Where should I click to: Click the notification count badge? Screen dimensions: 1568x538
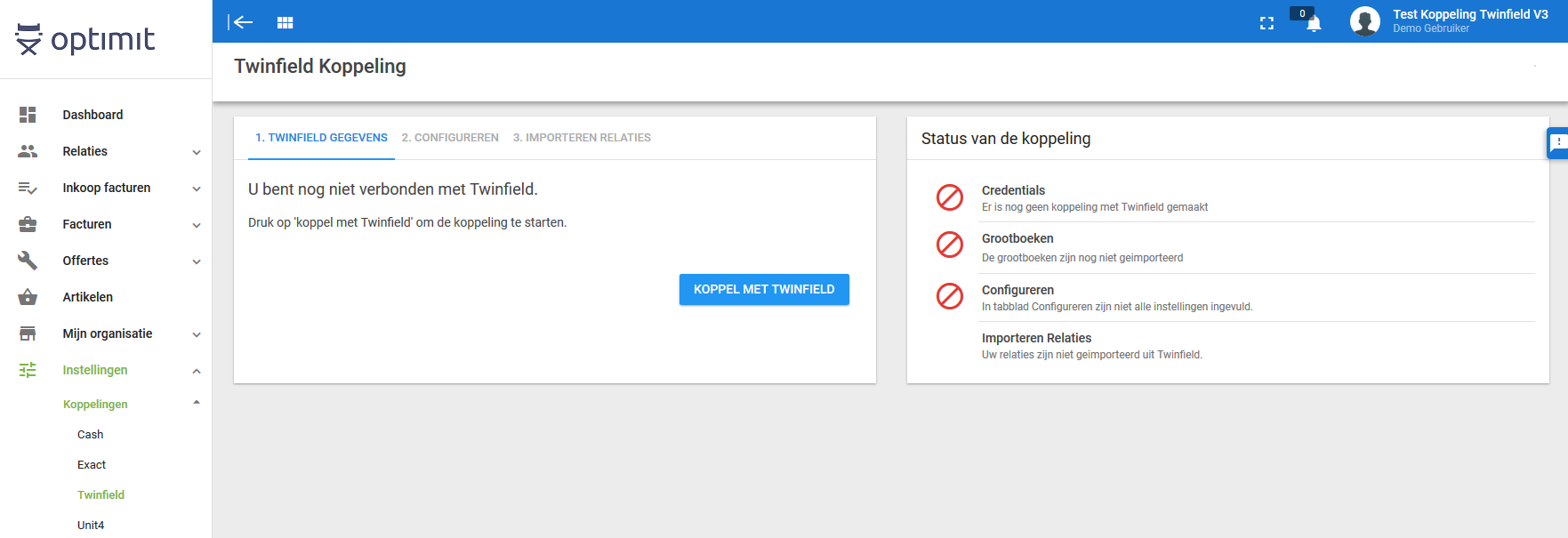(1302, 13)
